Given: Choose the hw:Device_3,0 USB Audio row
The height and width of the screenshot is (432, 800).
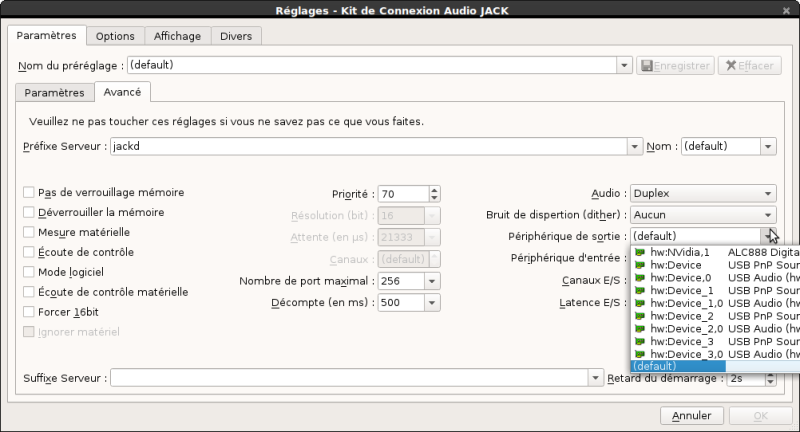Looking at the screenshot, I should [x=715, y=354].
